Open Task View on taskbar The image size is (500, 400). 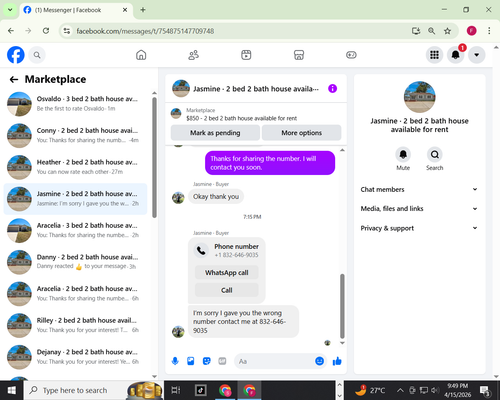176,390
